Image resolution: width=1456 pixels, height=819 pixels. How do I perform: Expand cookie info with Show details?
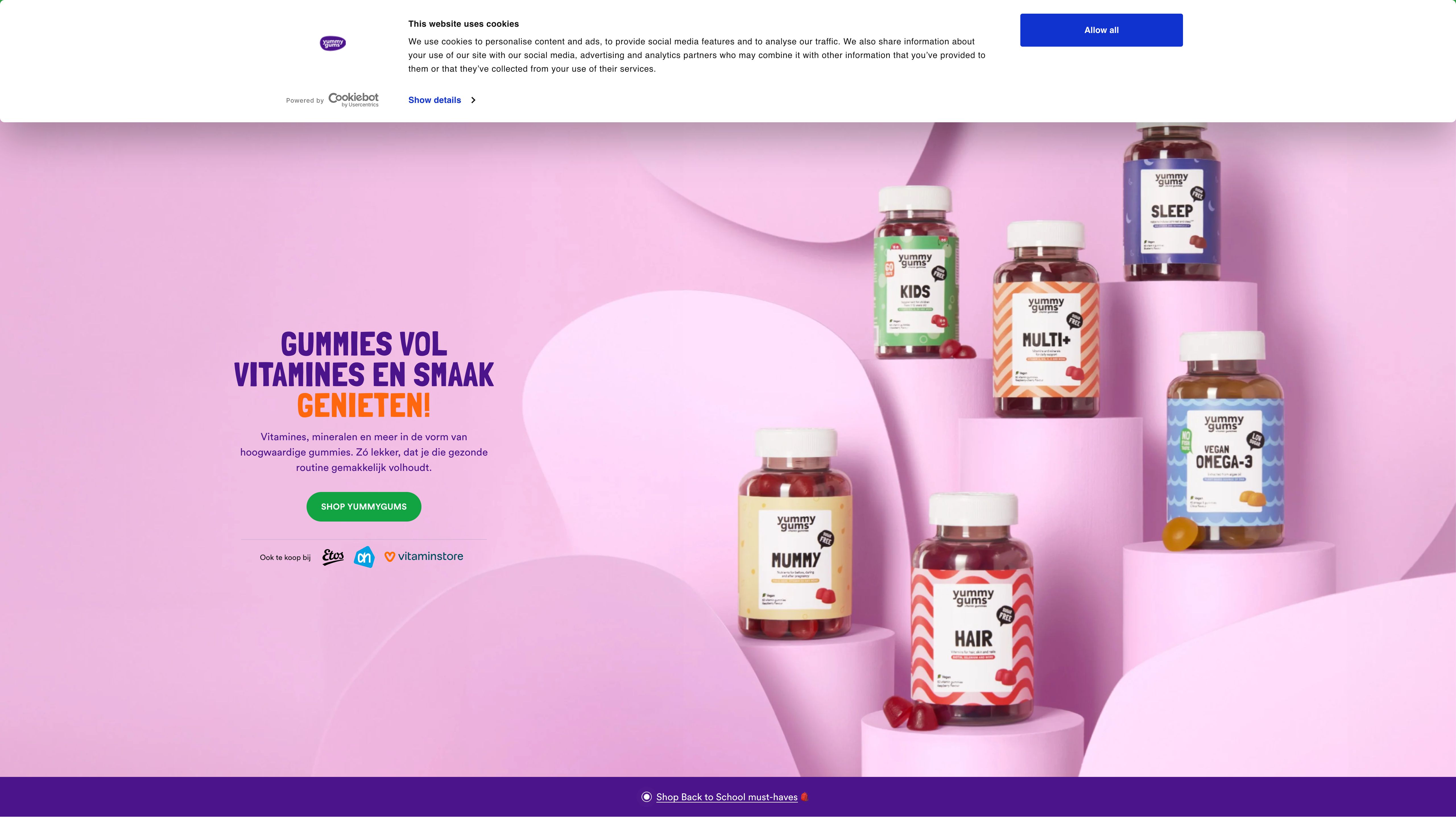(x=435, y=100)
